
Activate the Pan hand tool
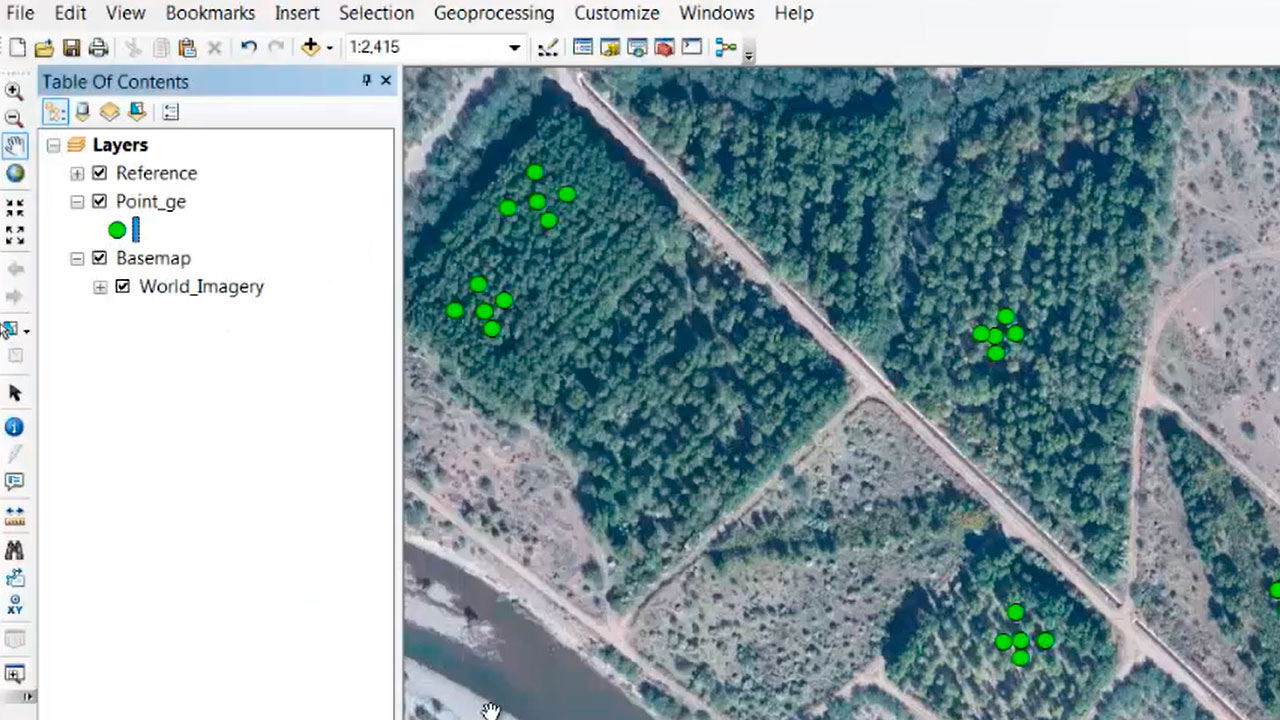tap(14, 146)
